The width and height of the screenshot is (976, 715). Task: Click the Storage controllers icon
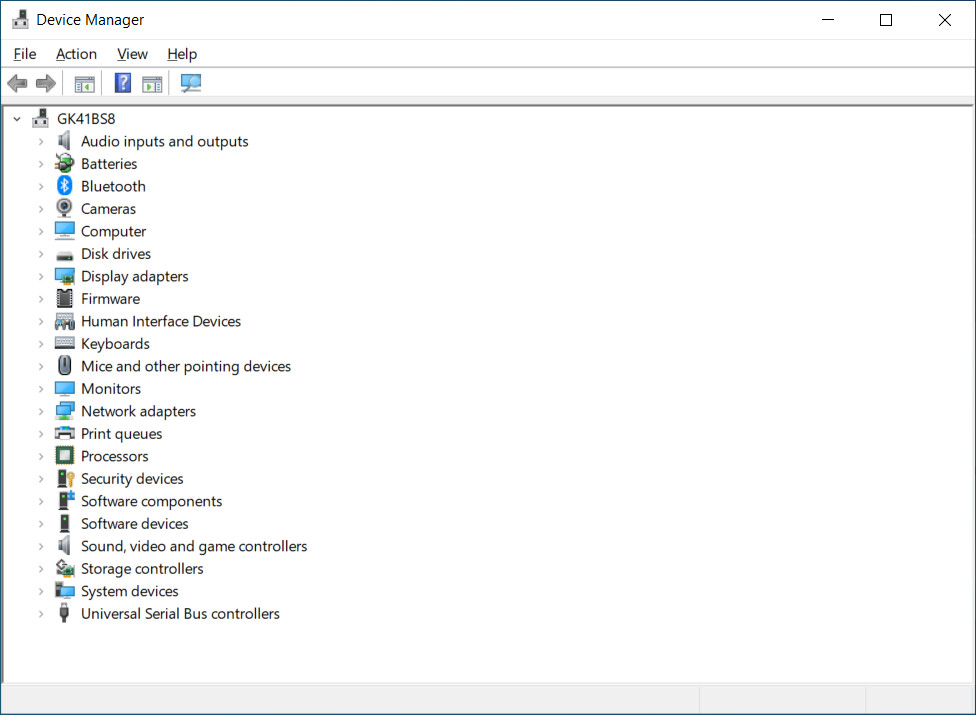[65, 568]
